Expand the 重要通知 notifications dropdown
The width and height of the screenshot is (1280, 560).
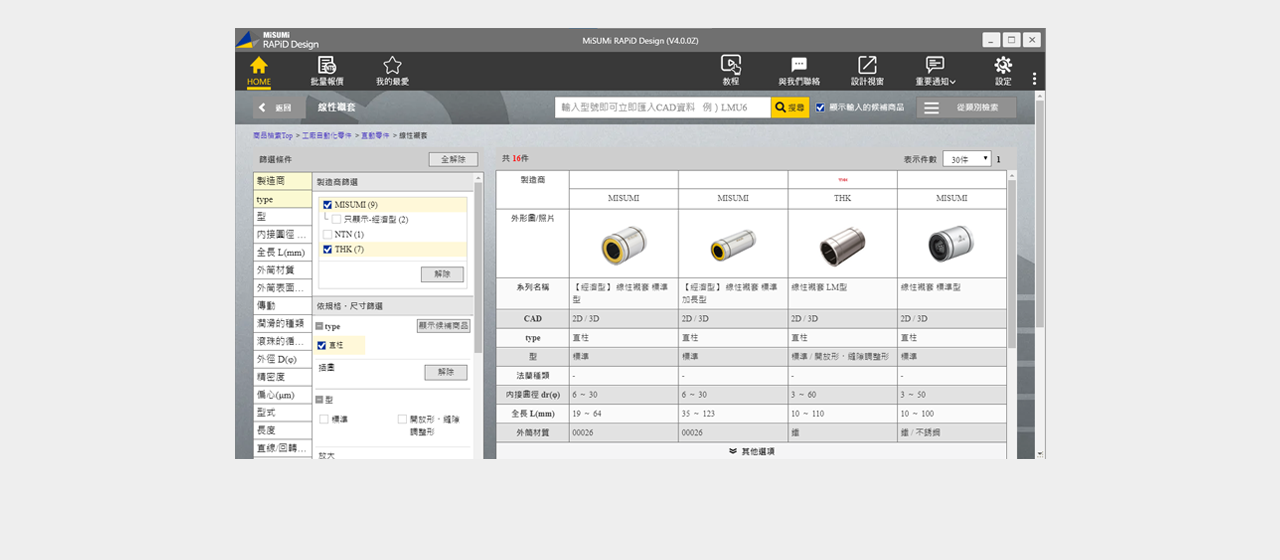coord(935,70)
